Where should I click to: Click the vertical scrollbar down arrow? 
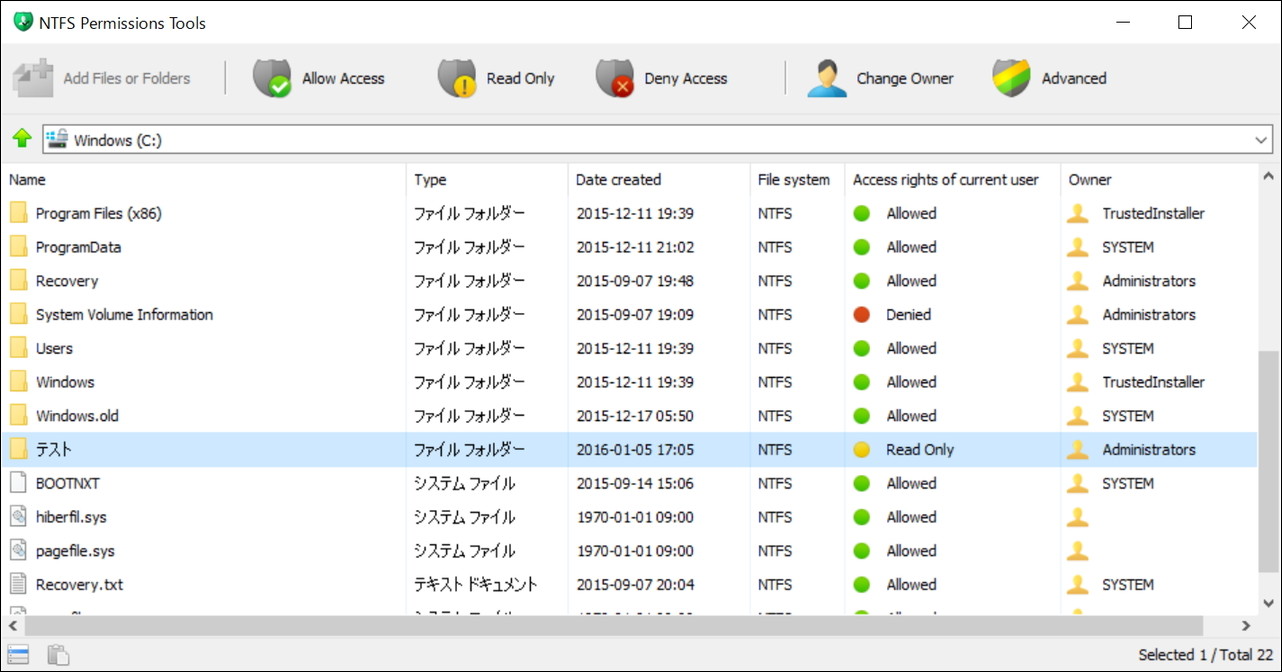click(x=1269, y=602)
